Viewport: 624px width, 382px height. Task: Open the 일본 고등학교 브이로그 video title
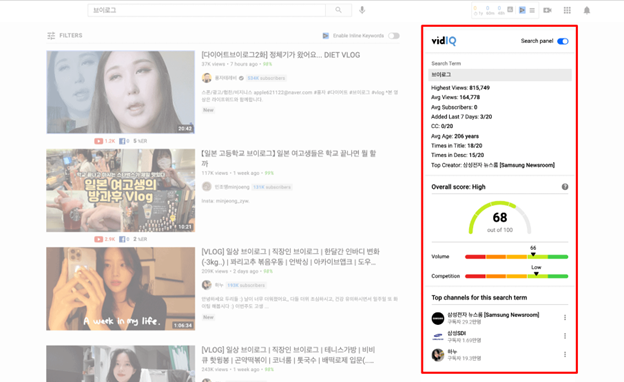coord(289,158)
